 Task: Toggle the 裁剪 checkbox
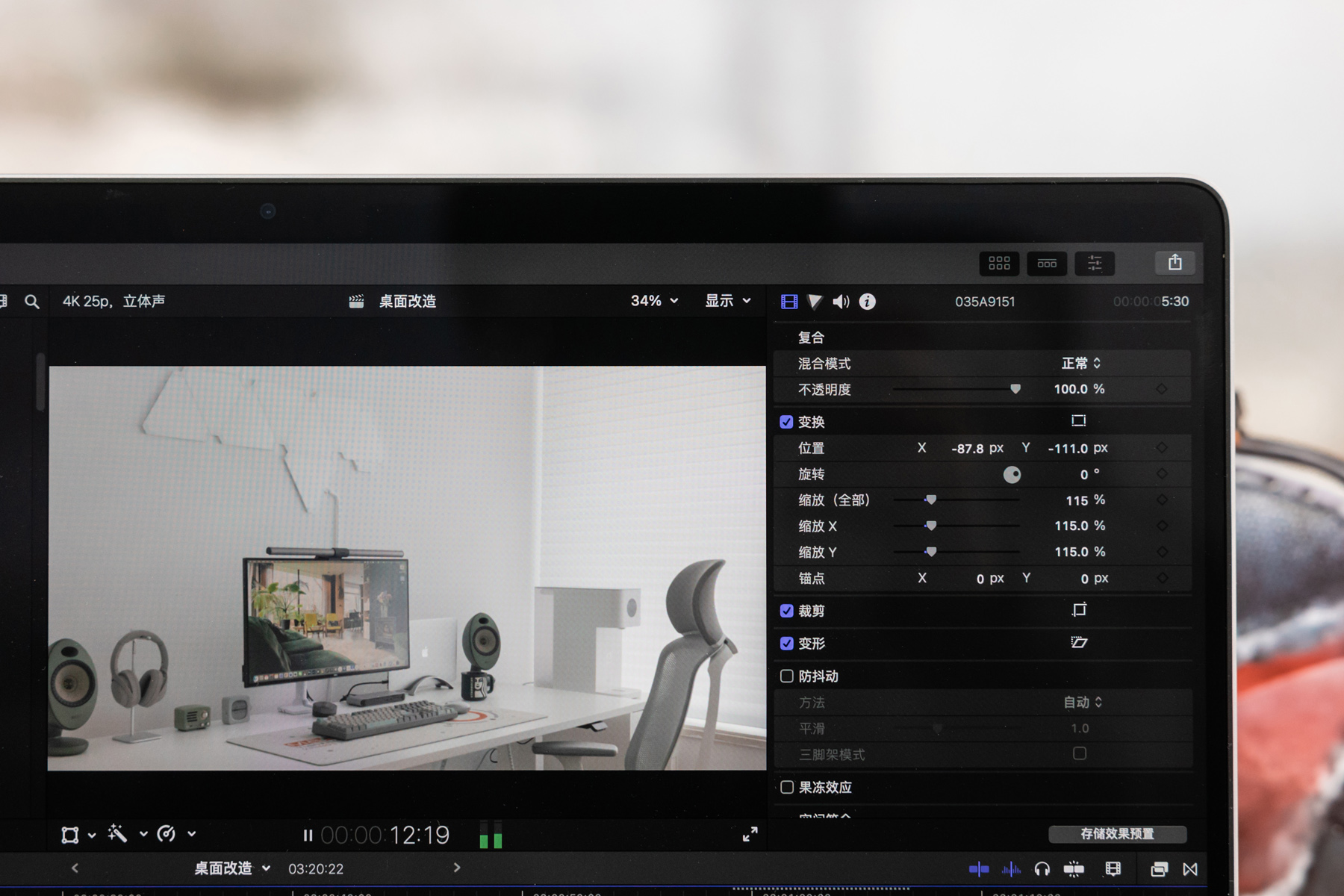(786, 611)
